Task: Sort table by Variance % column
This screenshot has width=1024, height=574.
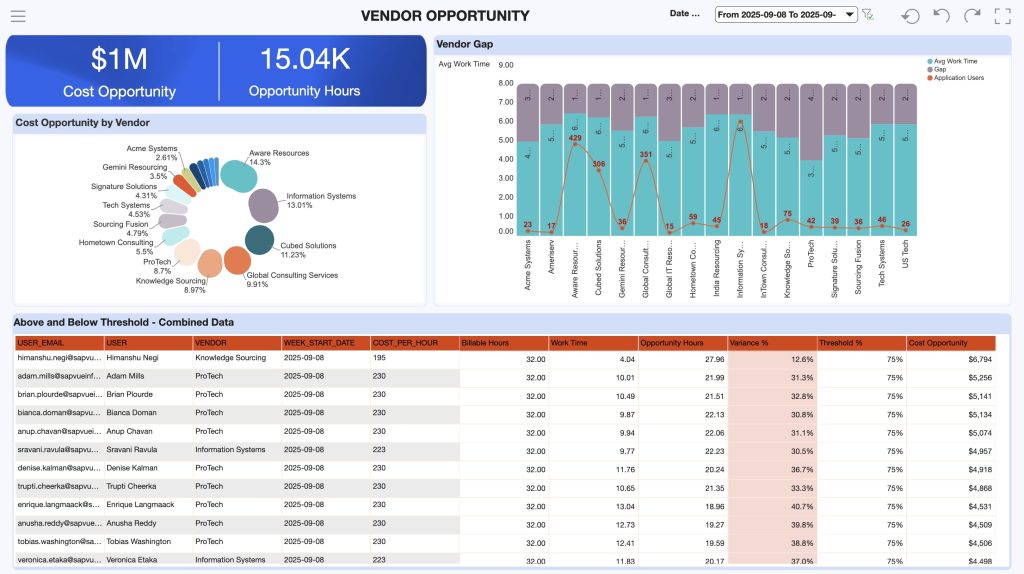Action: [771, 343]
